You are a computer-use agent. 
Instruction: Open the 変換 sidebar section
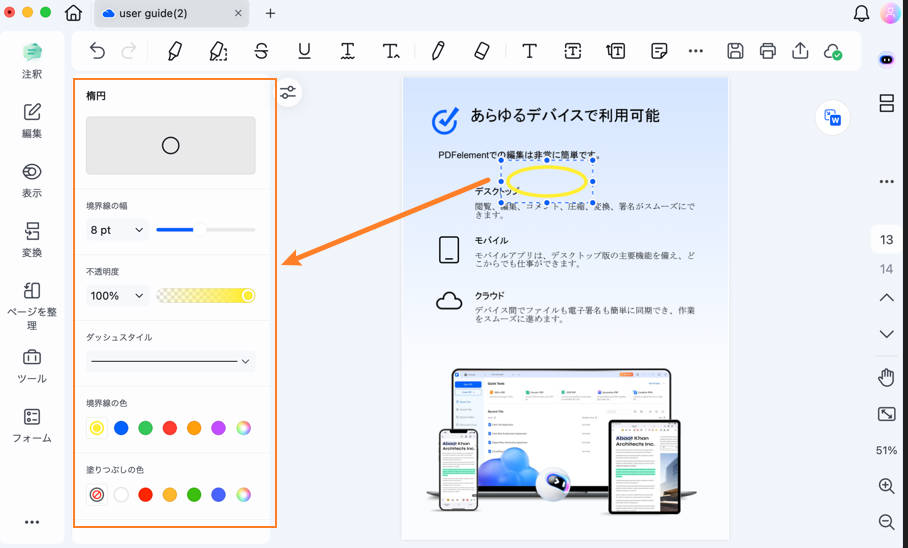click(32, 239)
